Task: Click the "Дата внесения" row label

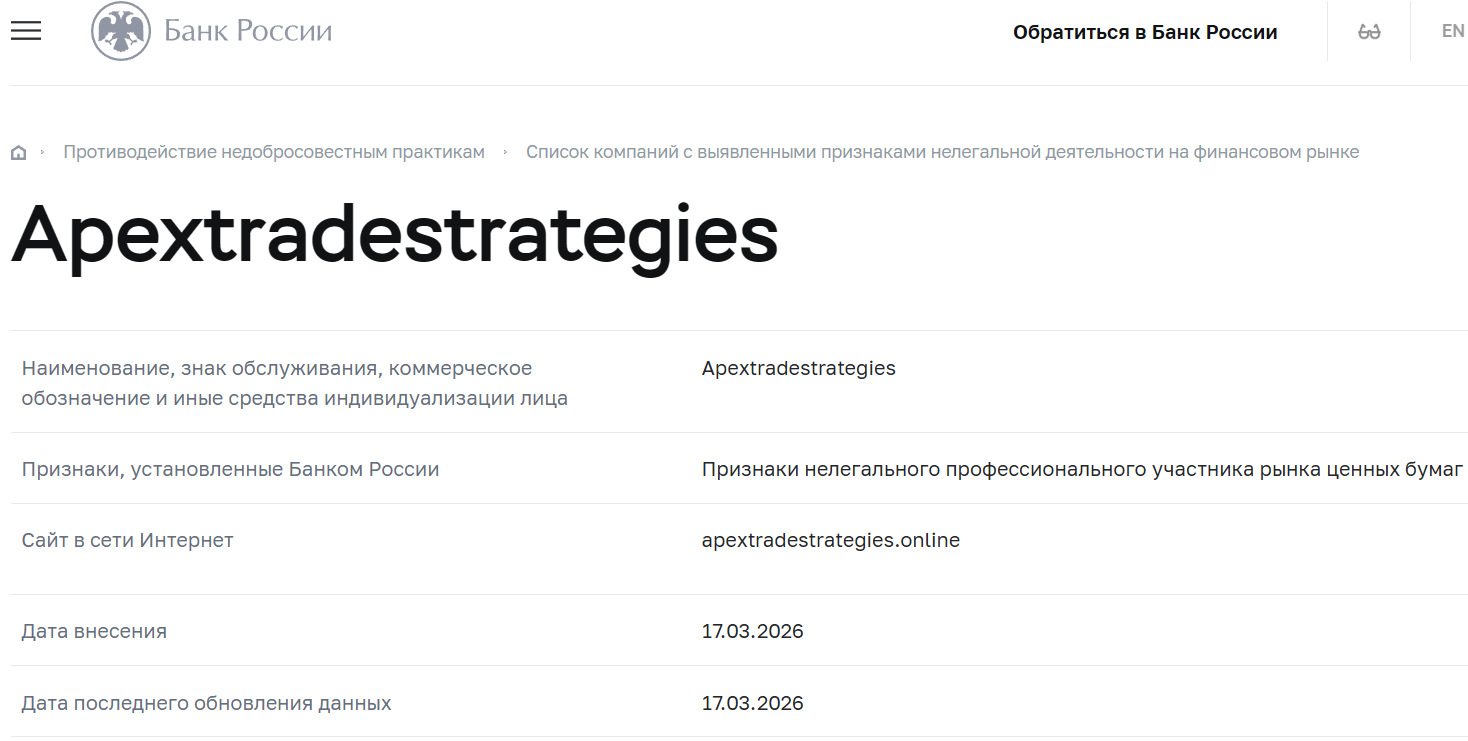Action: (94, 630)
